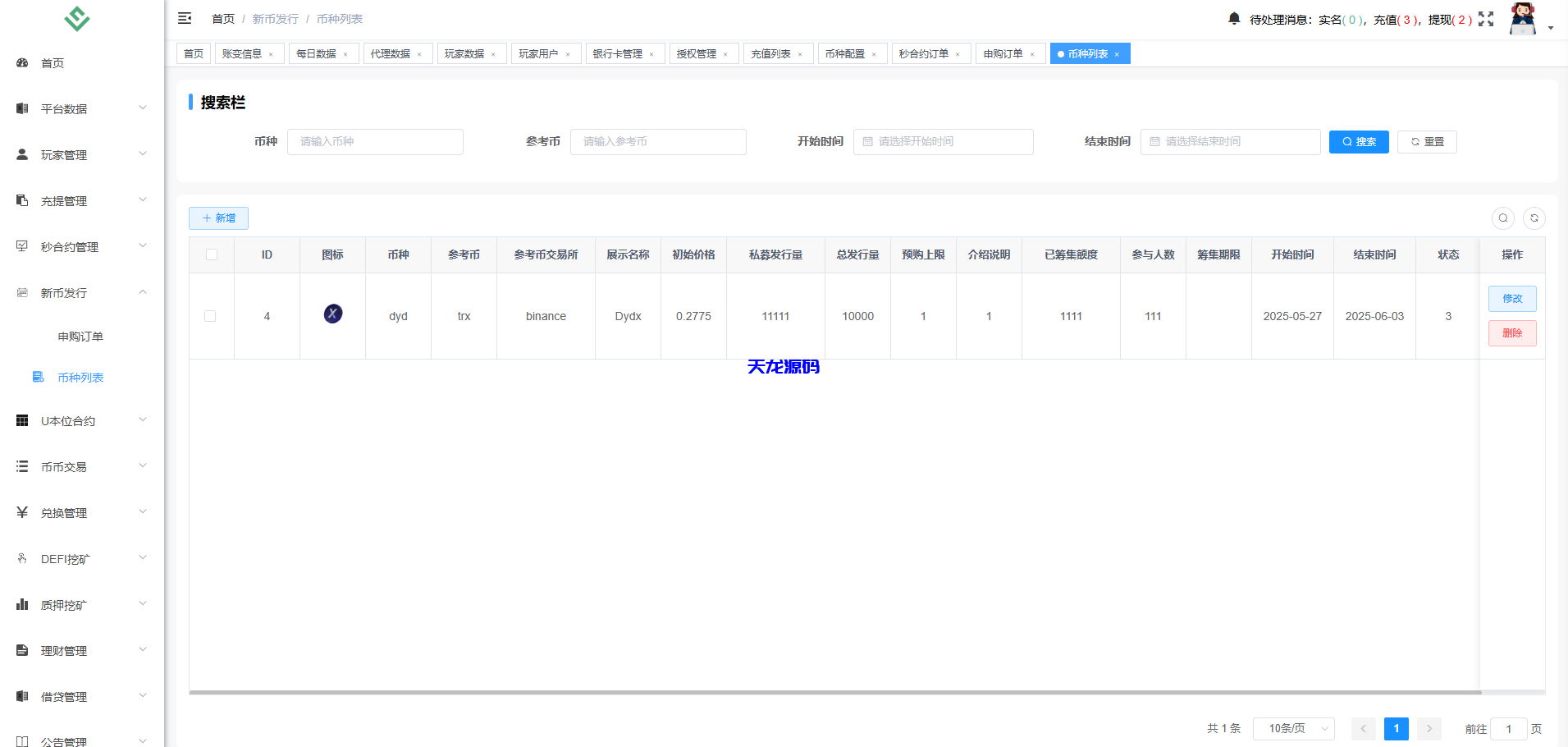Select the DEFI挖矿 sidebar icon

(21, 557)
